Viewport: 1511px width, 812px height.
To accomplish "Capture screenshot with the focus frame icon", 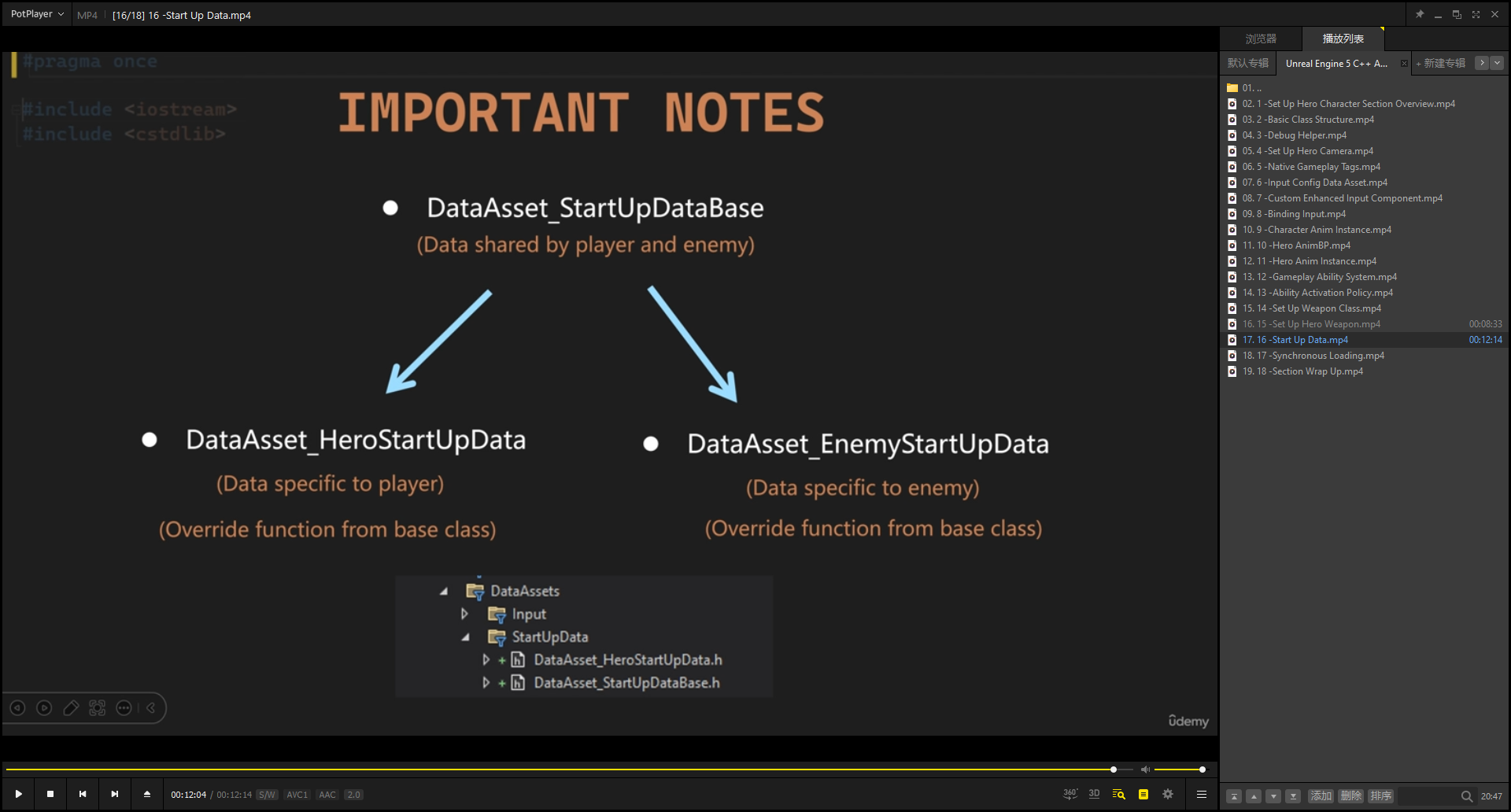I will click(97, 708).
